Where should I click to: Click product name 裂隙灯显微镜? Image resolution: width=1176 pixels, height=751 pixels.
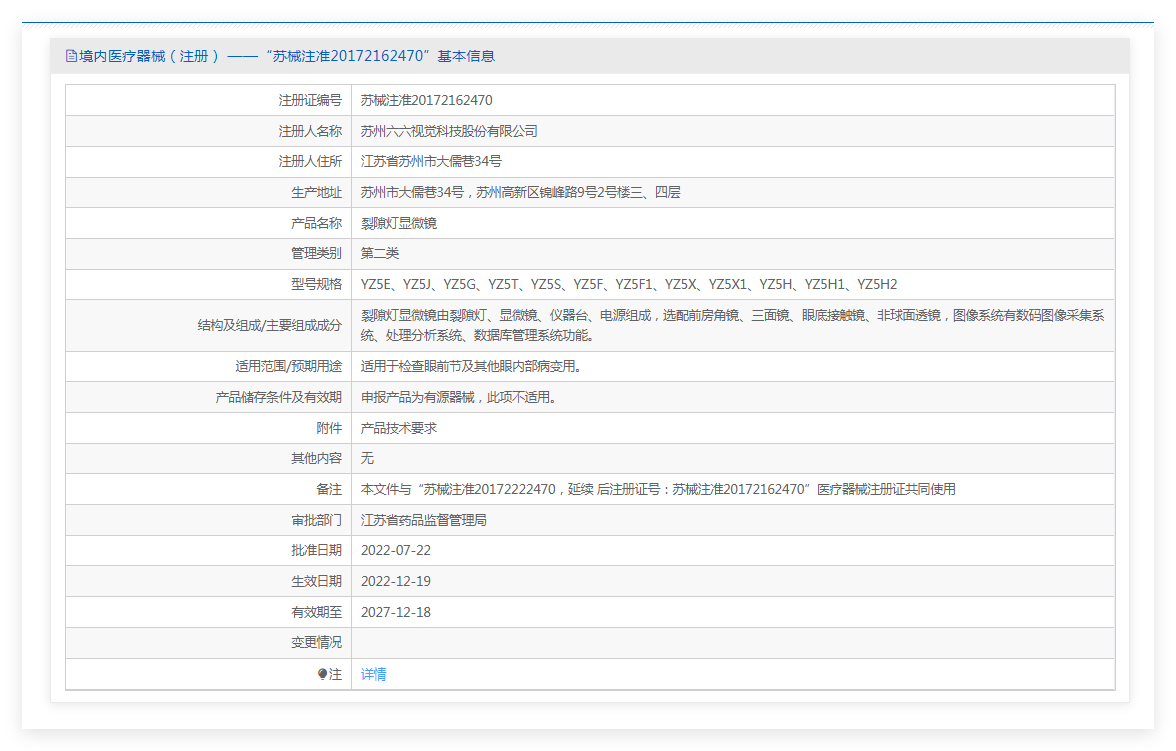coord(398,223)
